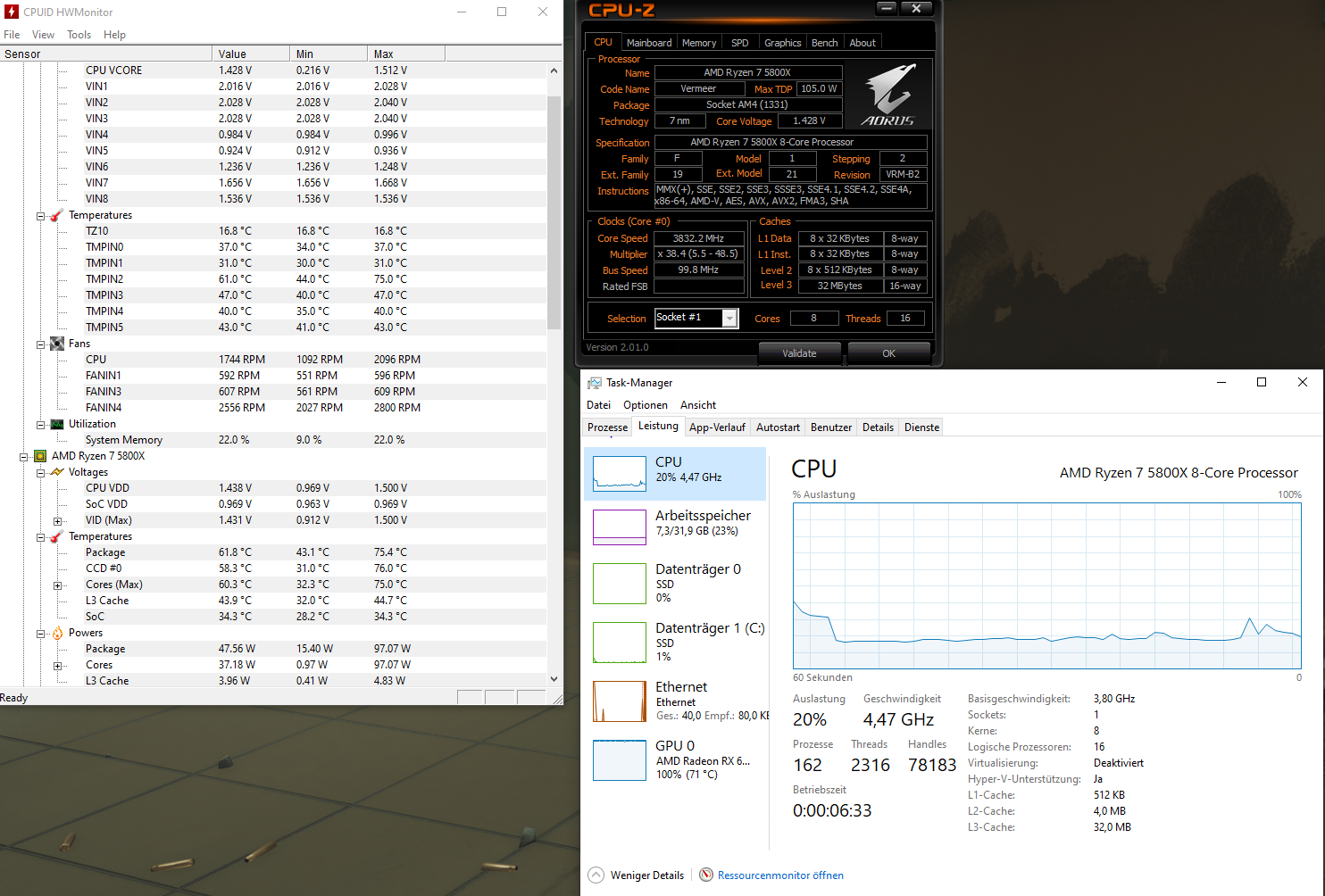This screenshot has height=896, width=1325.
Task: Switch to the Graphics tab in CPU-Z
Action: (783, 43)
